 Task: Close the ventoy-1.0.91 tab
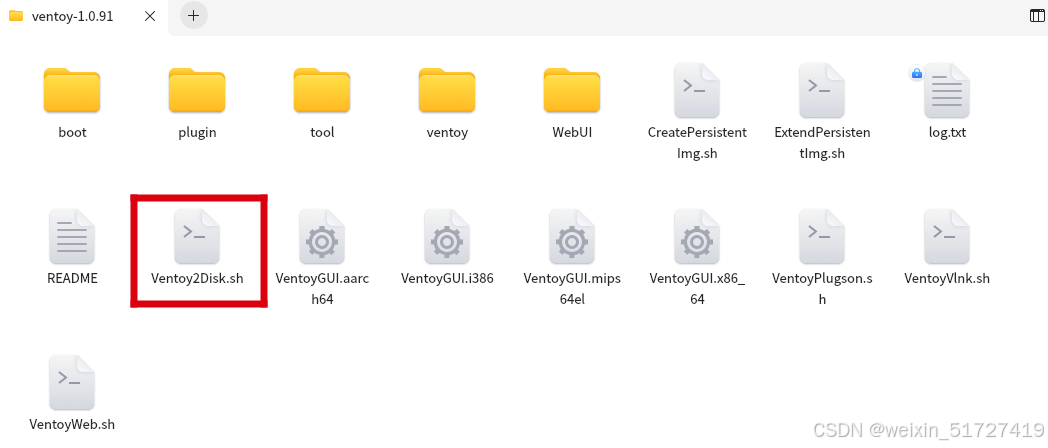(x=150, y=16)
